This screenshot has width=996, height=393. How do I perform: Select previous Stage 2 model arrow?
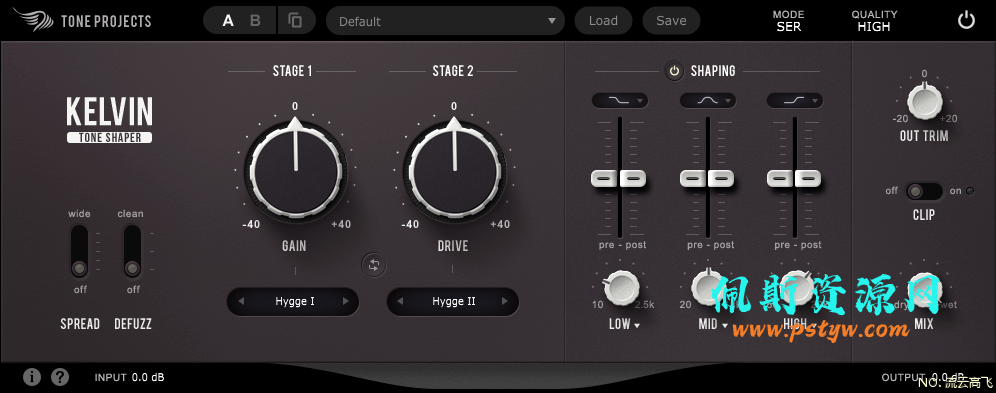coord(400,301)
